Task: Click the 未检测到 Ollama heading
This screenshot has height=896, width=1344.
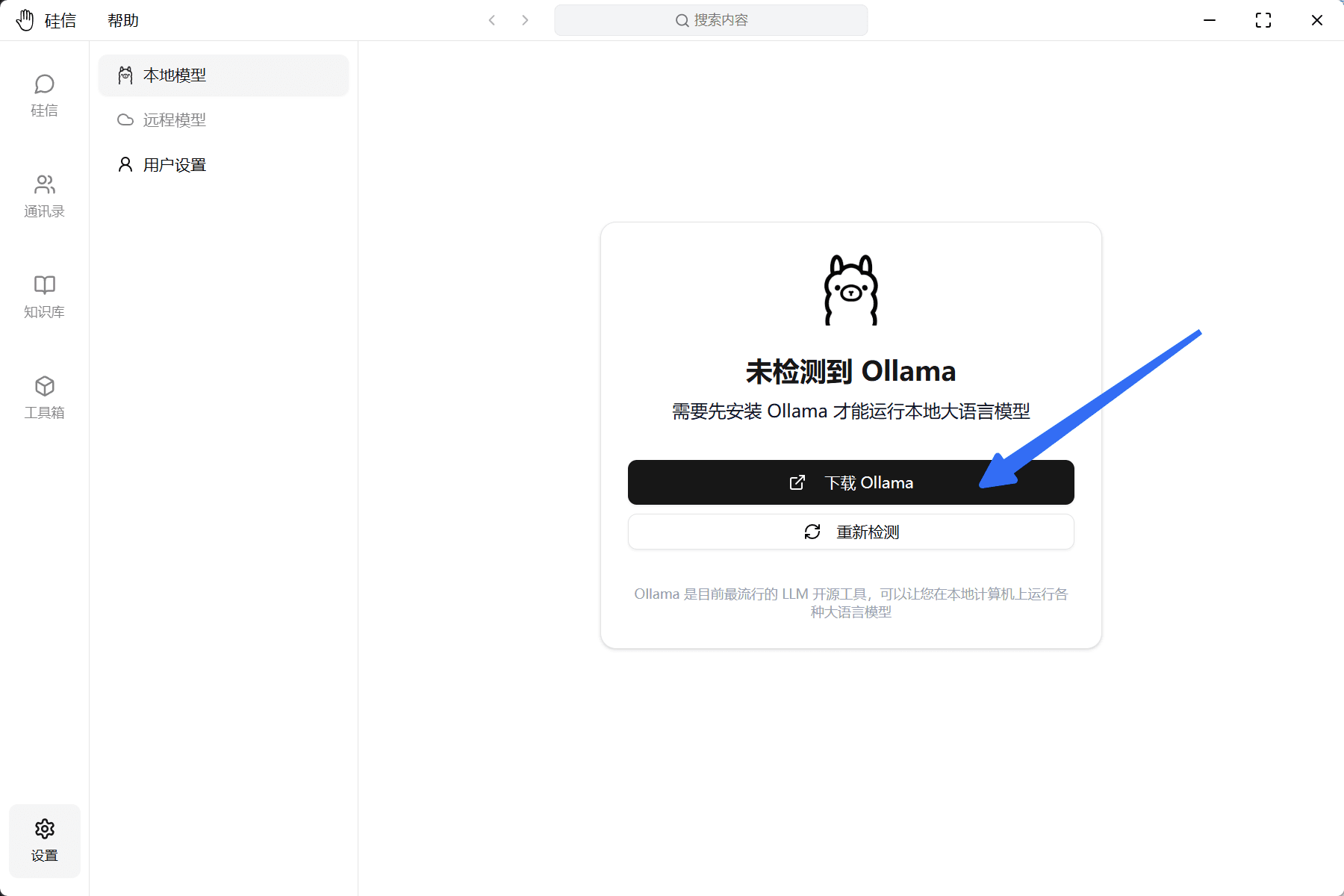Action: (851, 371)
